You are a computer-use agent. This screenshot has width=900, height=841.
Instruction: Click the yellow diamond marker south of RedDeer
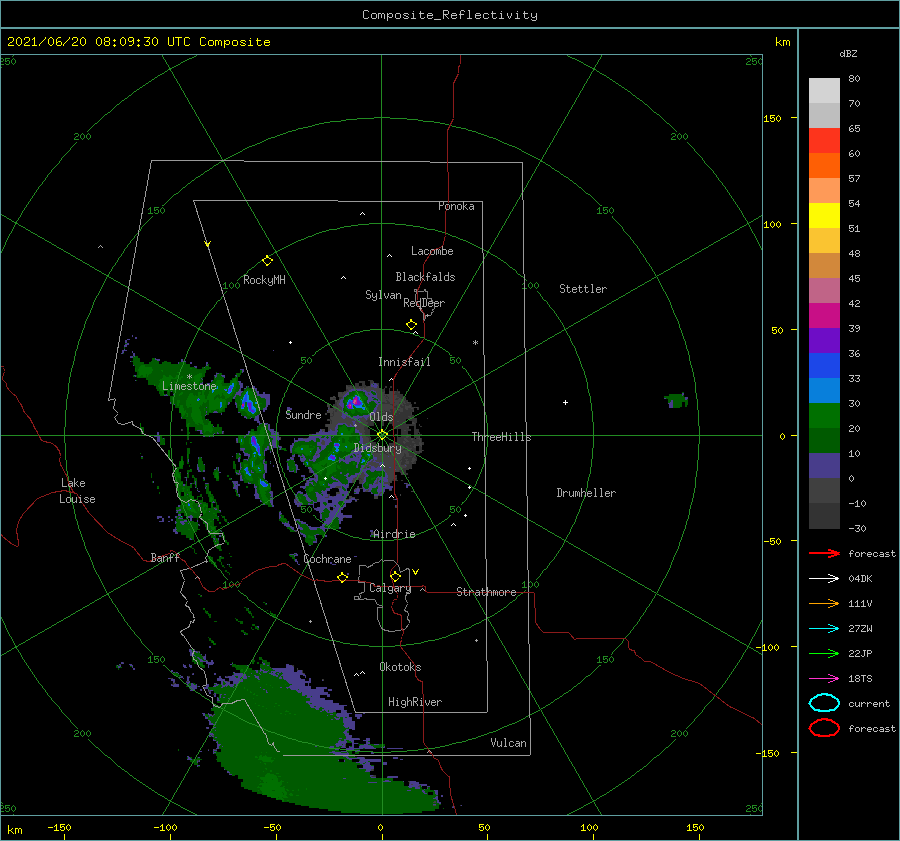[411, 325]
